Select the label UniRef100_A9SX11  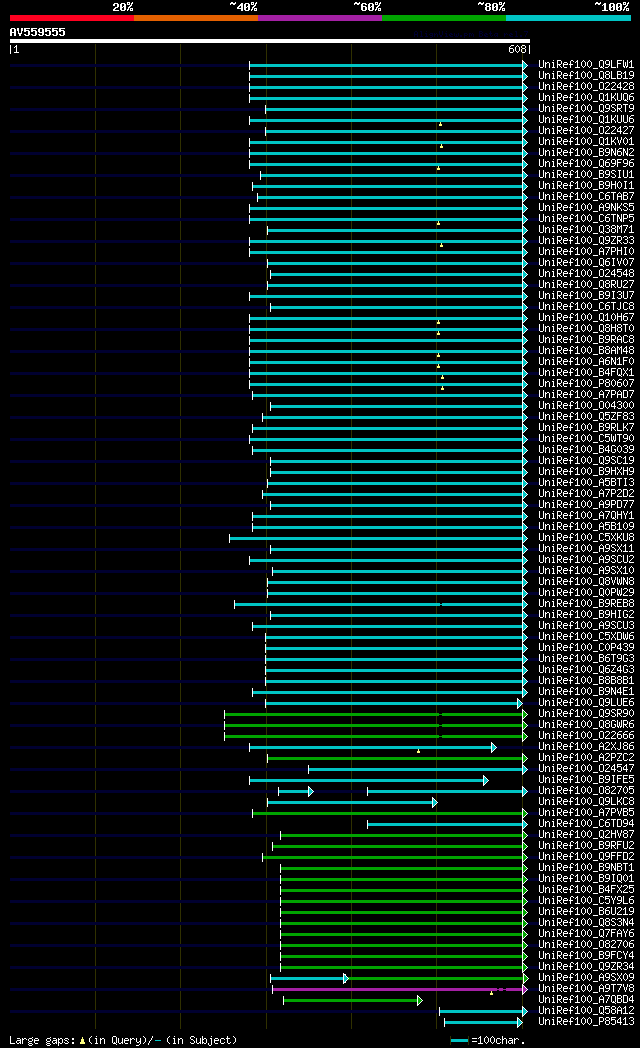pos(586,549)
